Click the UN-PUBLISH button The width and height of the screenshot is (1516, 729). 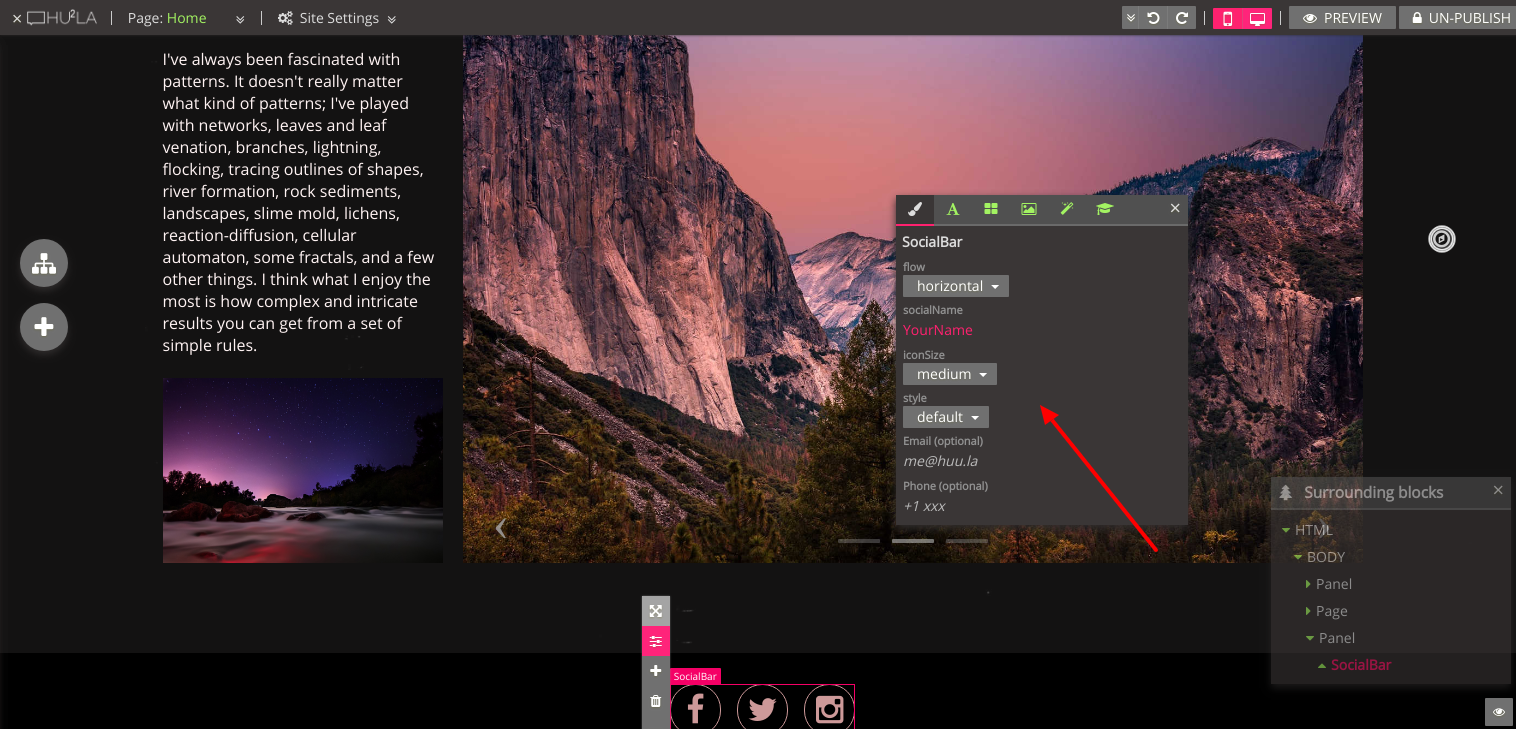click(x=1460, y=18)
